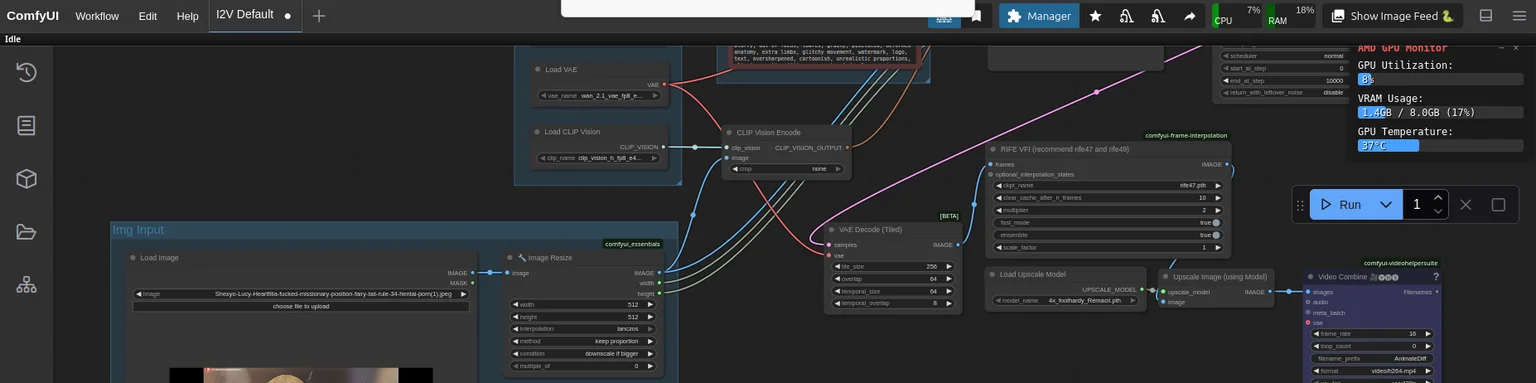This screenshot has height=383, width=1536.
Task: Grab the Run toolbar drag handle
Action: pyautogui.click(x=1300, y=205)
